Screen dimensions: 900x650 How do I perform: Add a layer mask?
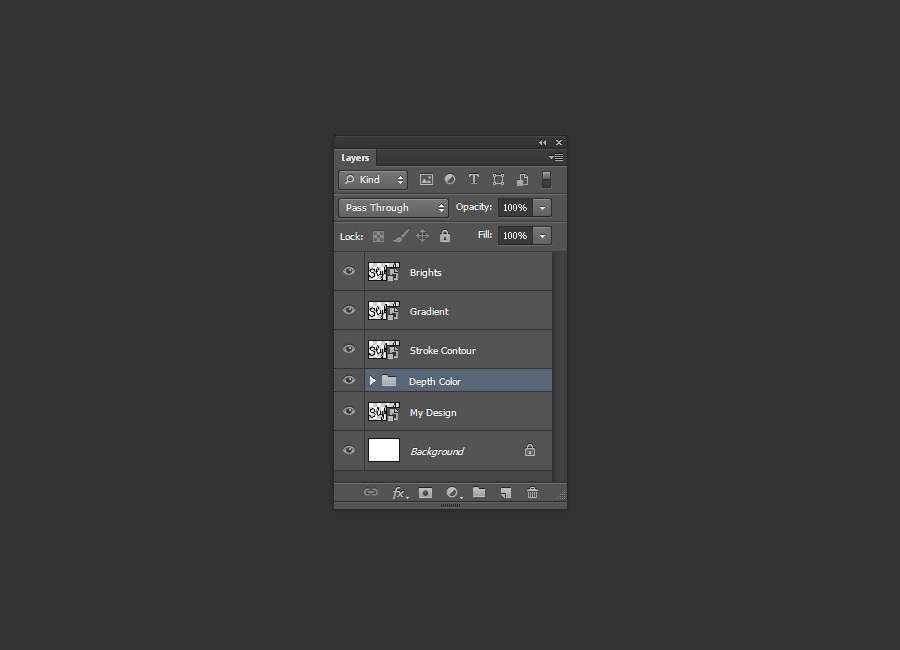425,492
